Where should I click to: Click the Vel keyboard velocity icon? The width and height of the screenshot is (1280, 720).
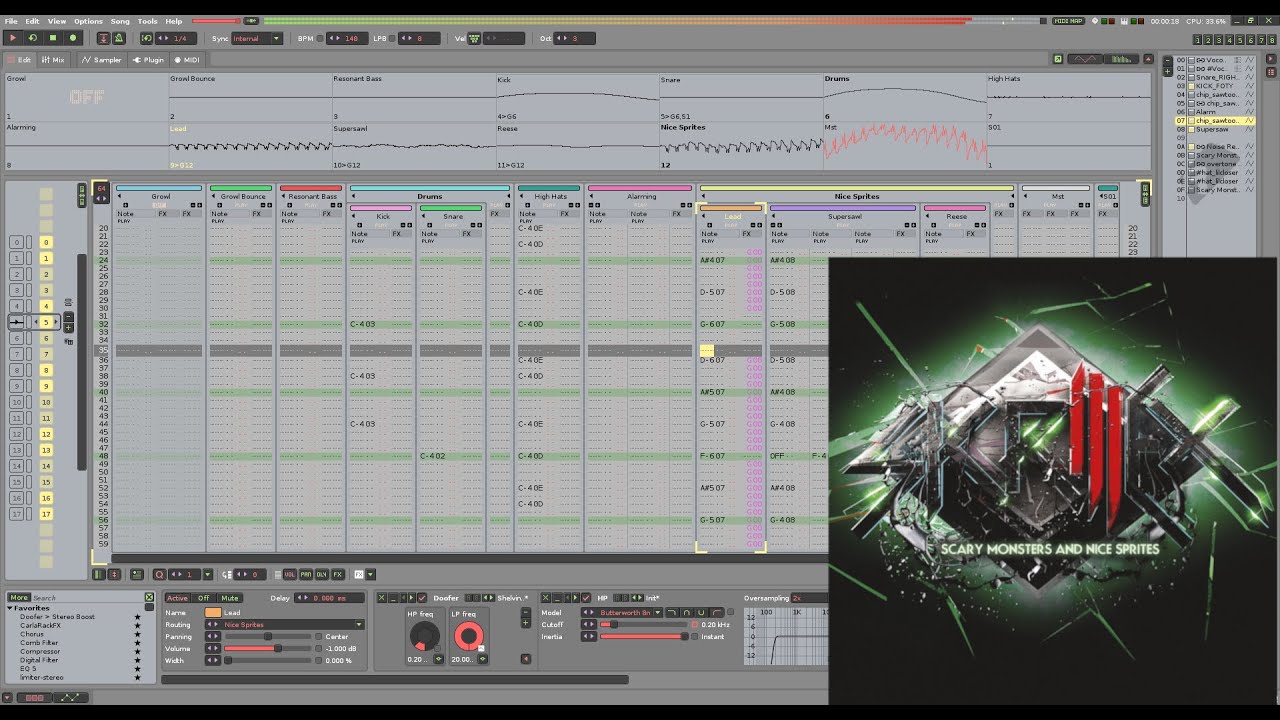(x=474, y=38)
